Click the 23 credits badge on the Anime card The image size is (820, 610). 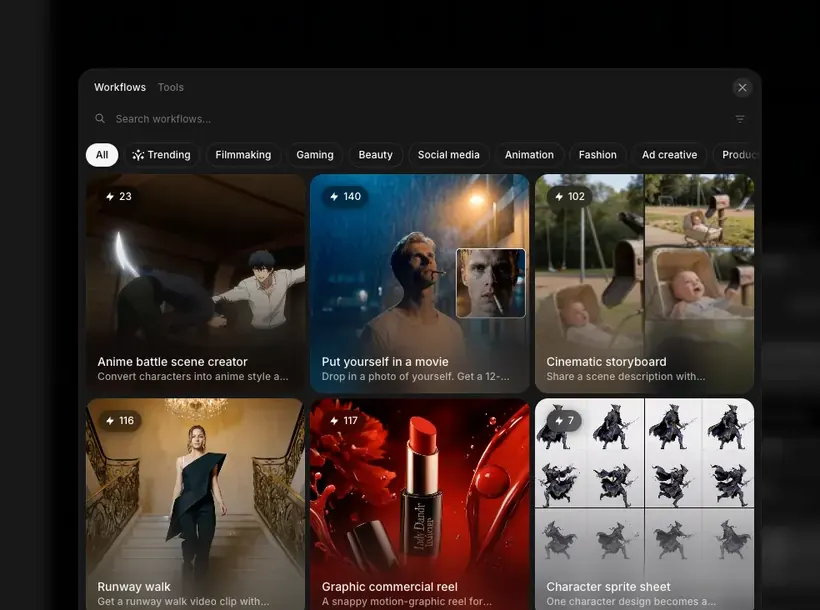(119, 197)
